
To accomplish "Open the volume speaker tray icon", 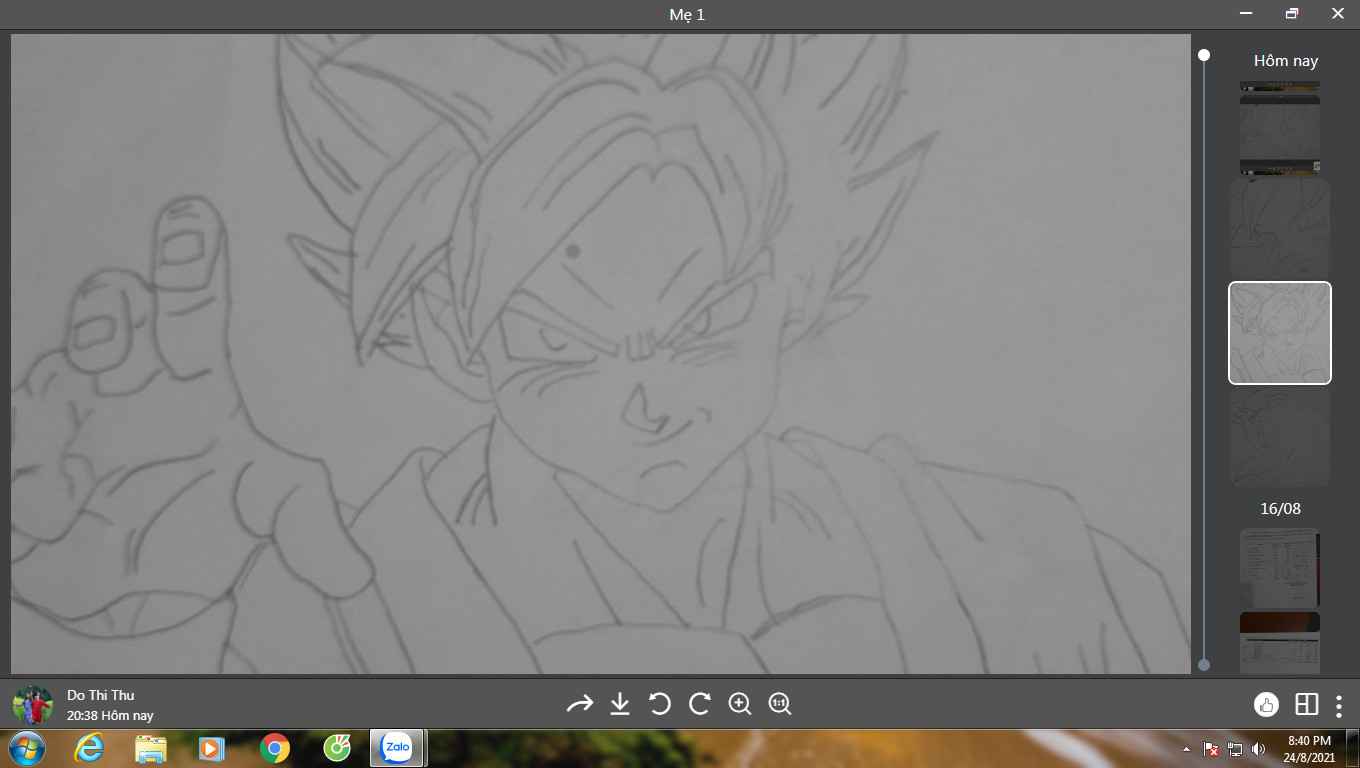I will tap(1258, 749).
